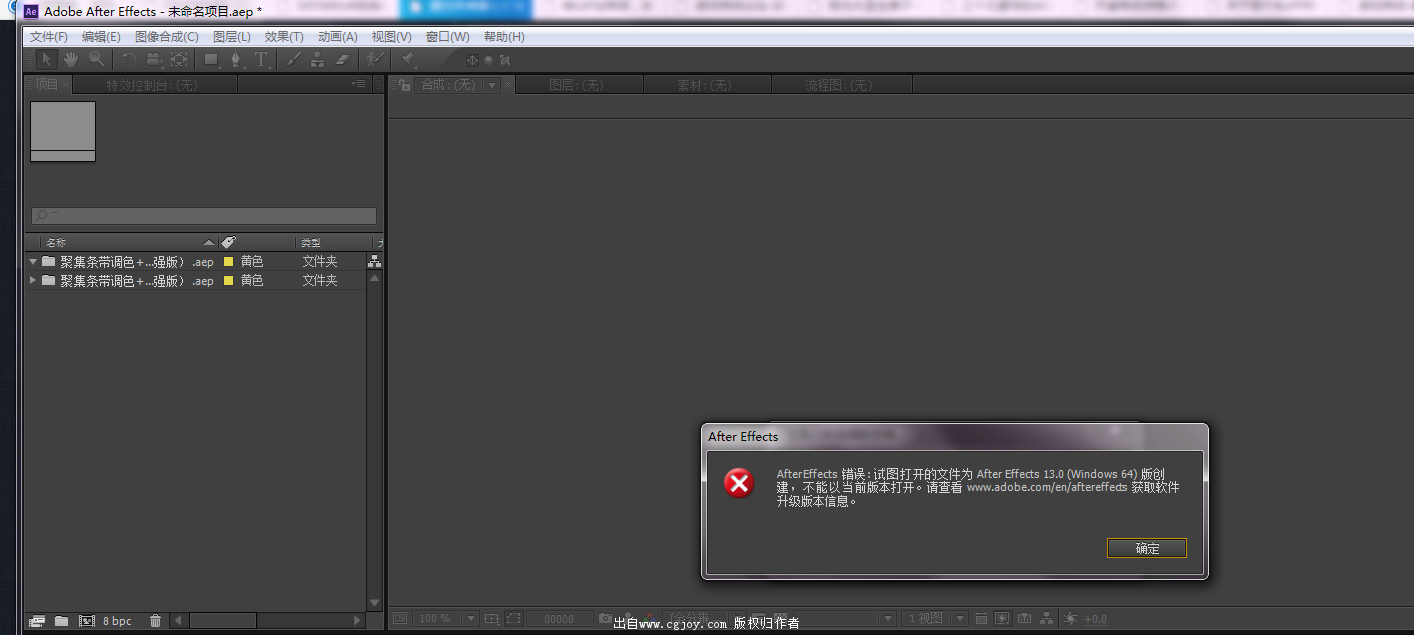Select the Roto Brush tool
The height and width of the screenshot is (635, 1414).
coord(374,60)
